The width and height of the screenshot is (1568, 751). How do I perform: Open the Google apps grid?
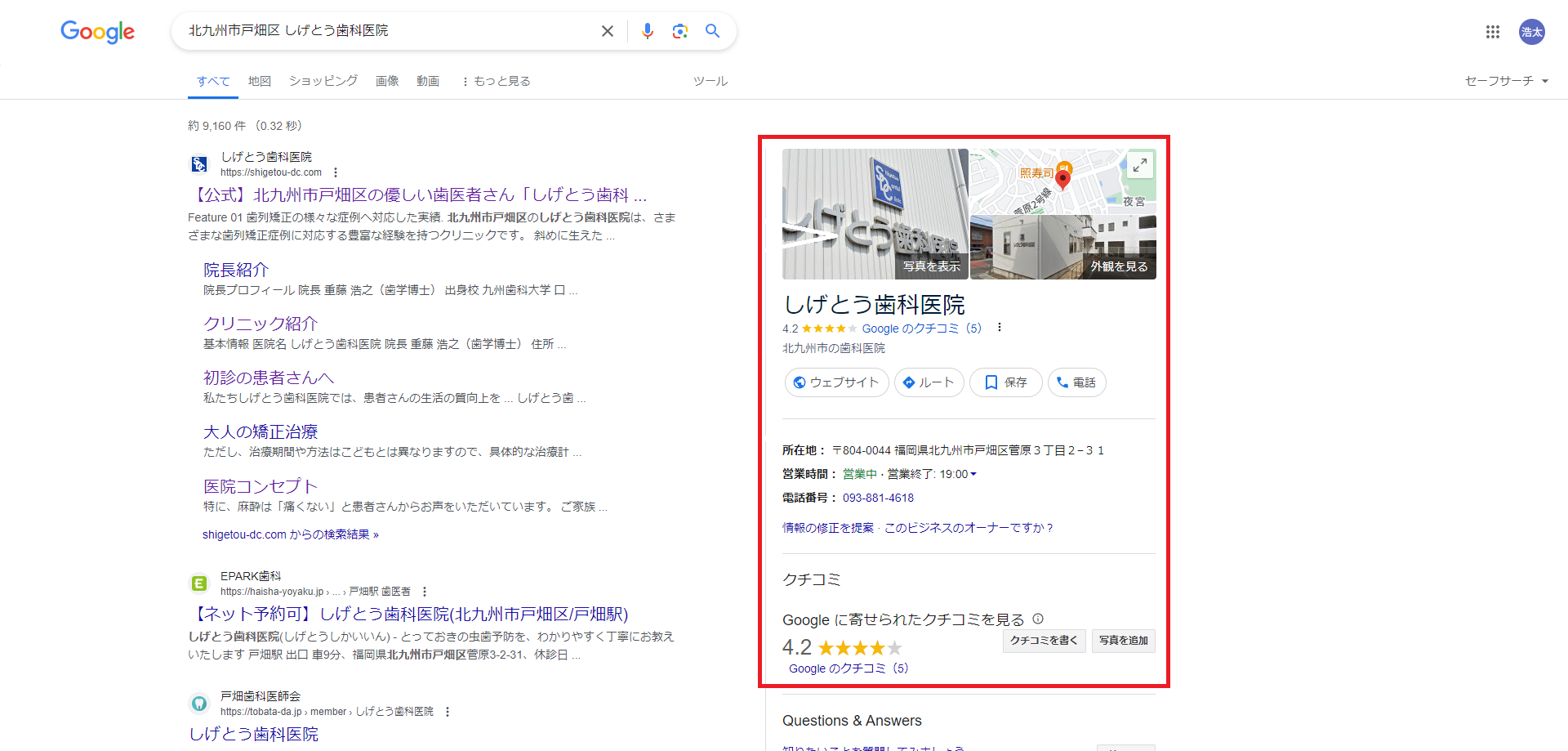click(1493, 32)
